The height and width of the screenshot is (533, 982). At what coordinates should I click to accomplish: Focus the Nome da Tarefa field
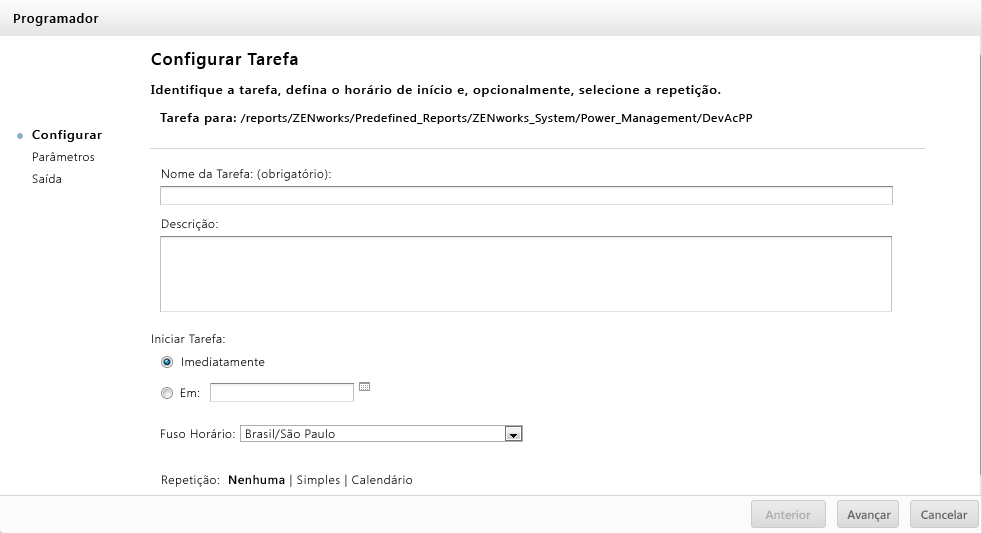point(526,195)
